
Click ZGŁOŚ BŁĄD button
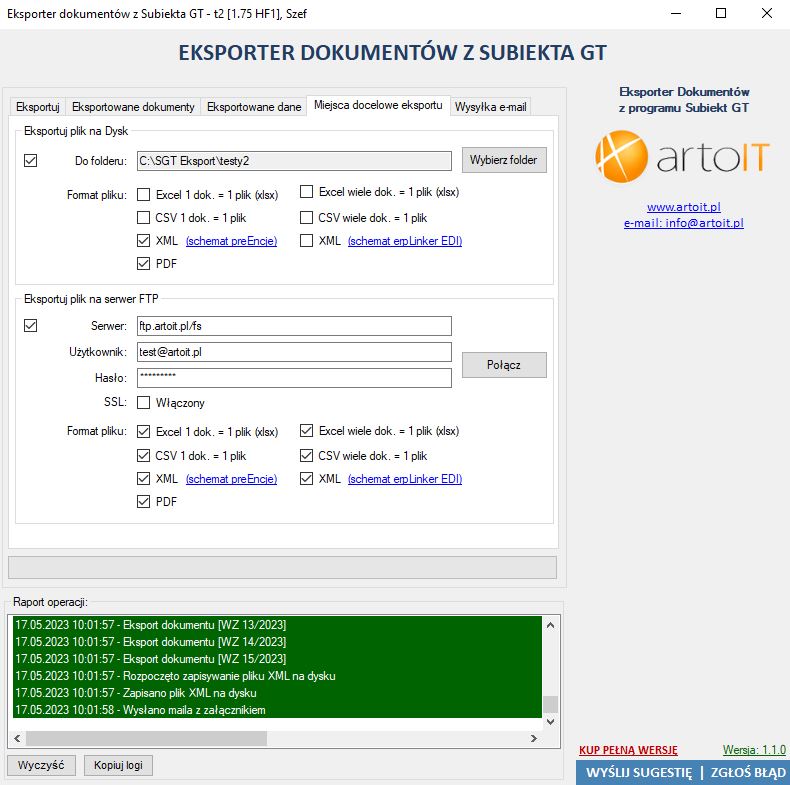click(x=748, y=773)
